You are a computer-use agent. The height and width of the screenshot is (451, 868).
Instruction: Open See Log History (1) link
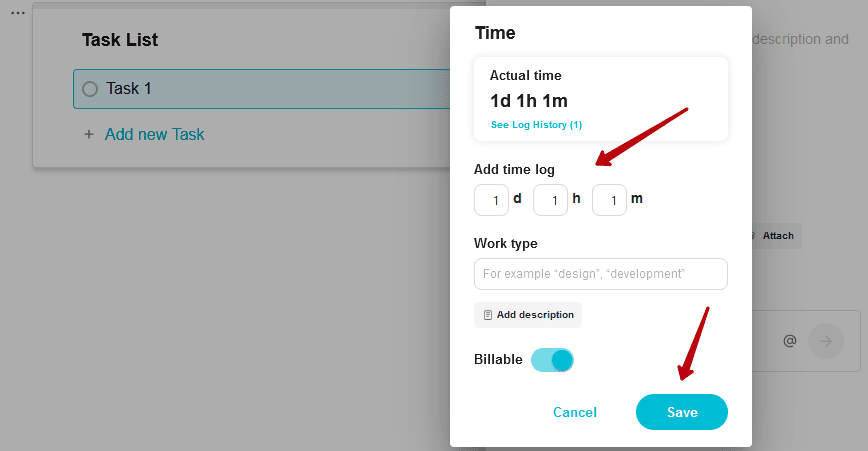536,125
